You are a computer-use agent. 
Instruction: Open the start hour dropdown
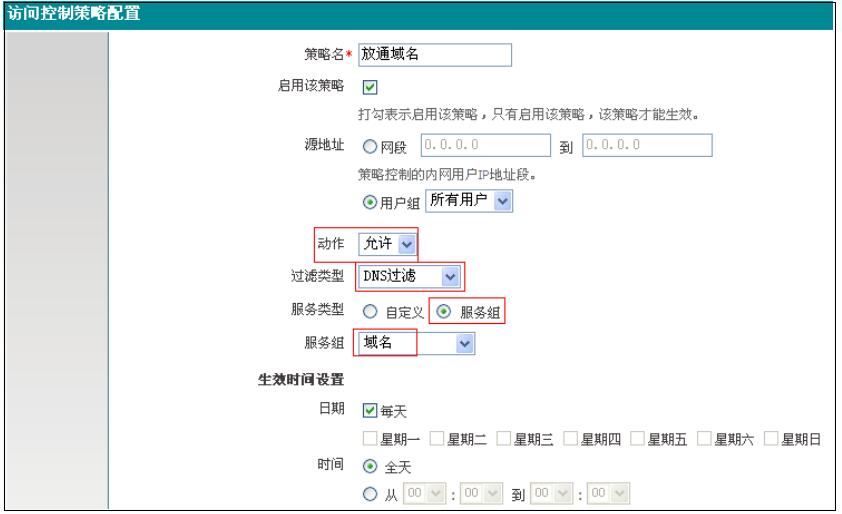coord(420,494)
